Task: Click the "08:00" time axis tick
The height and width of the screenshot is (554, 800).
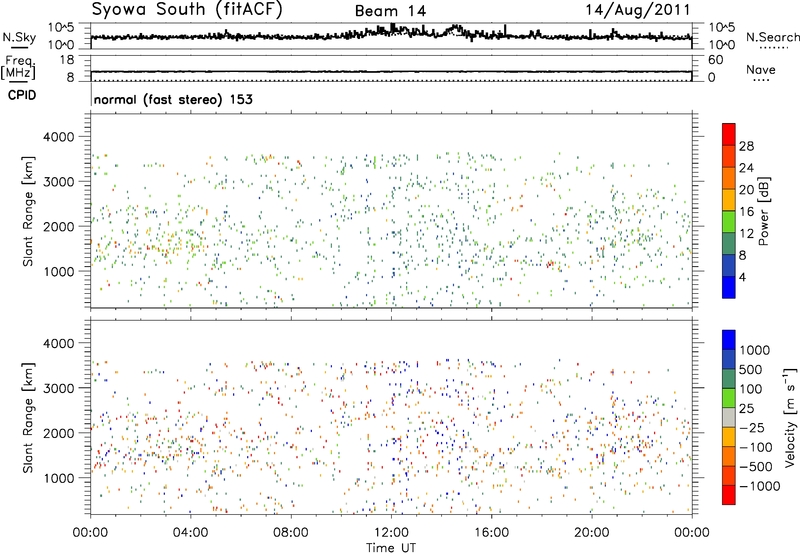Action: [291, 533]
